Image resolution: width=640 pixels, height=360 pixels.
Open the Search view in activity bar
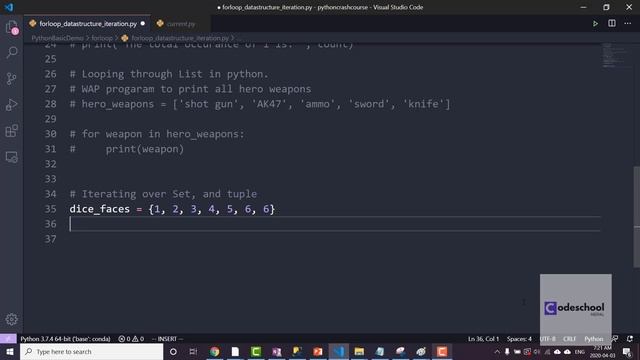[x=12, y=52]
